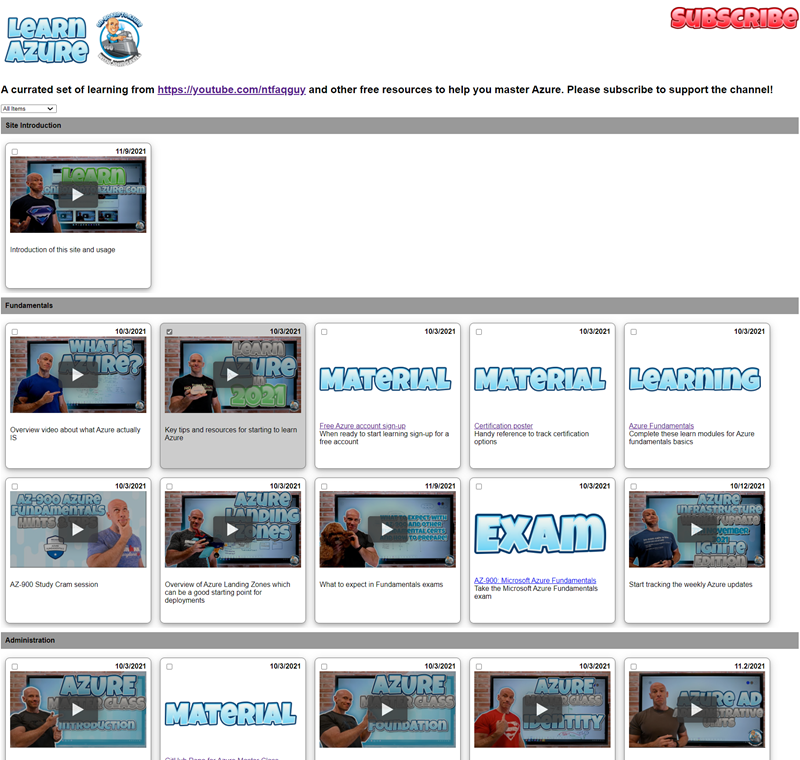Click the Learn Azure logo
The image size is (800, 760).
[x=47, y=40]
